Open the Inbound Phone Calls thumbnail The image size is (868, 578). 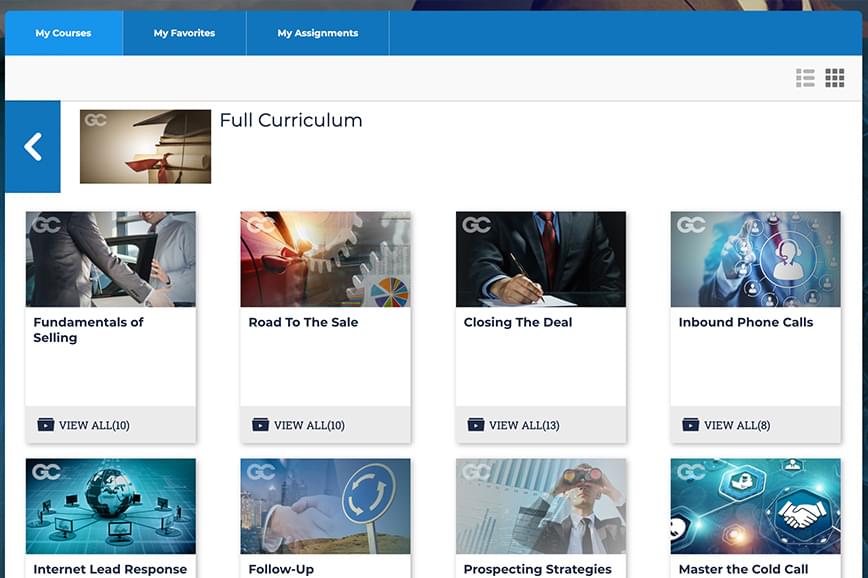point(756,259)
